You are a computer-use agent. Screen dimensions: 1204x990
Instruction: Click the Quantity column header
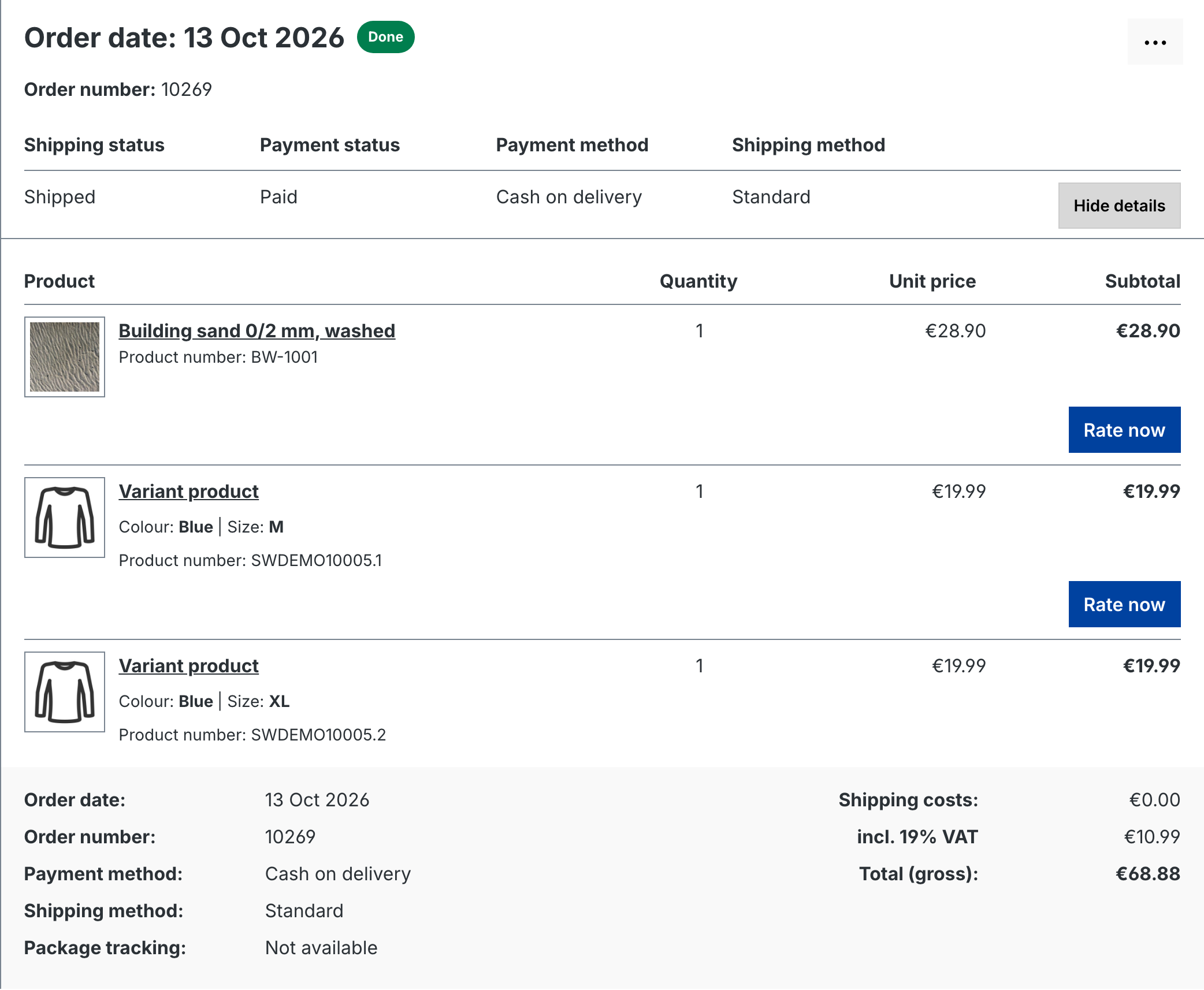(698, 281)
